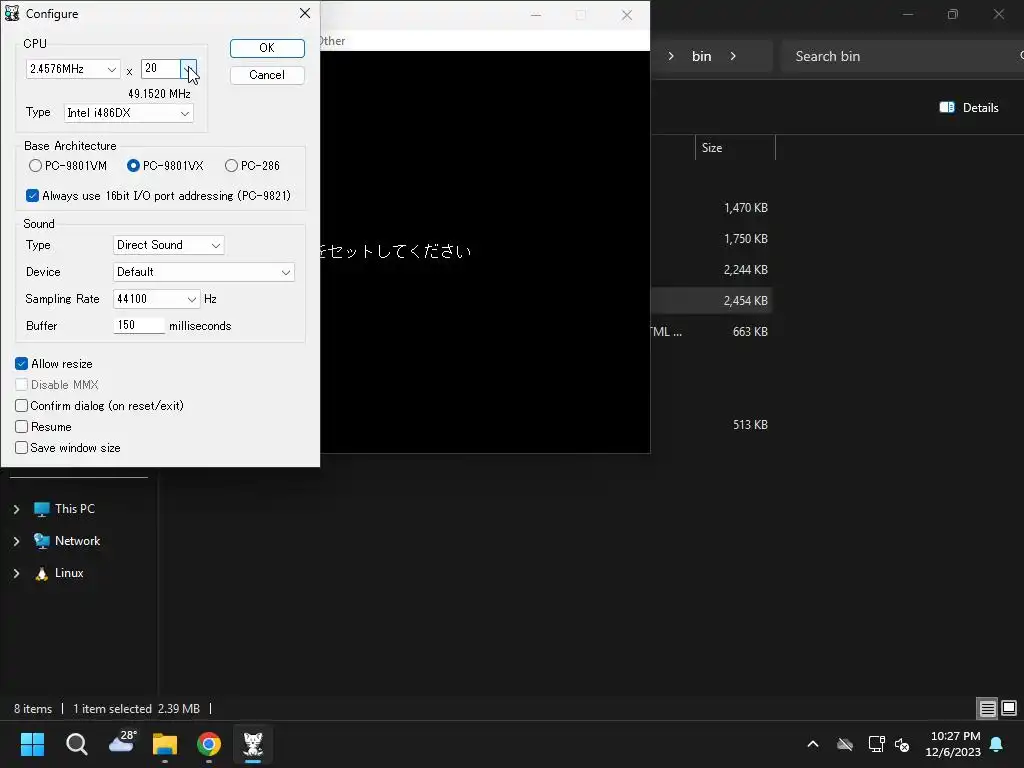
Task: Open File Explorer from taskbar
Action: (x=165, y=744)
